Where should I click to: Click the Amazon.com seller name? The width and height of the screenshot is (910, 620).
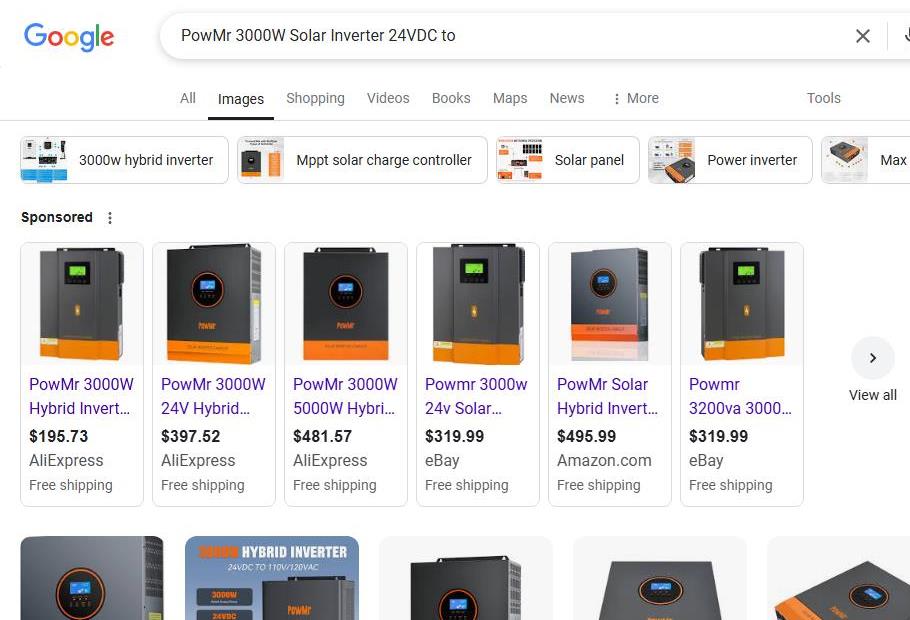[x=604, y=461]
